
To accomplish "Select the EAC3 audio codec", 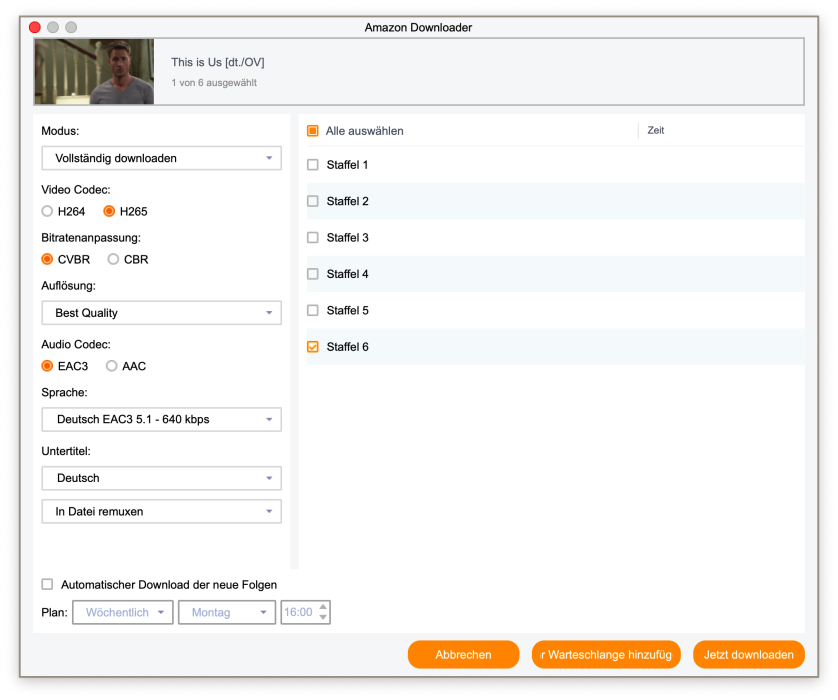I will coord(47,366).
